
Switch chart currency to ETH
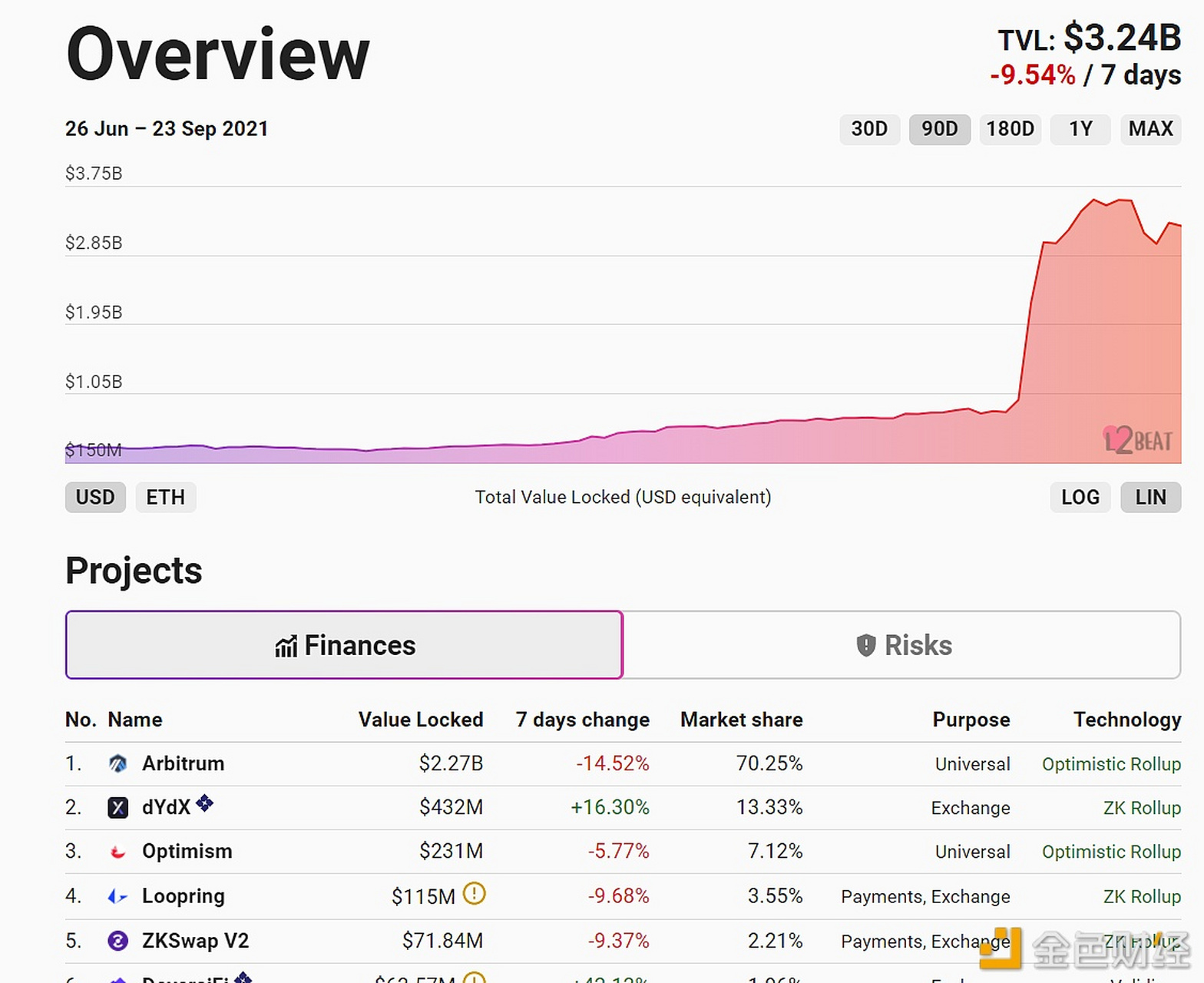166,498
